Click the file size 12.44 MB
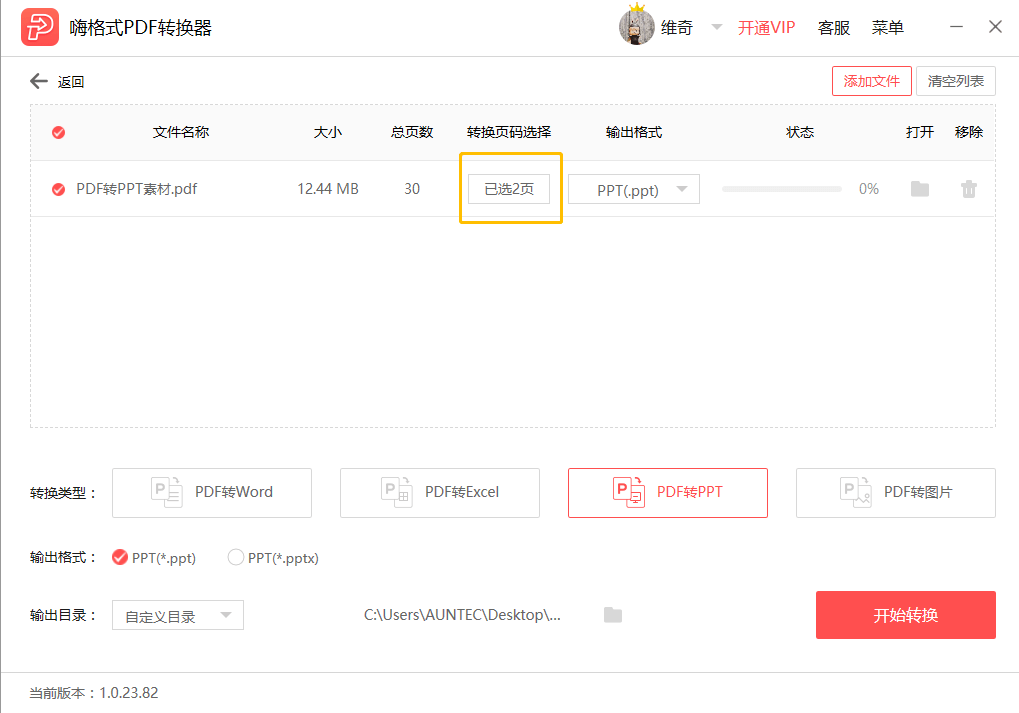1019x713 pixels. (328, 189)
